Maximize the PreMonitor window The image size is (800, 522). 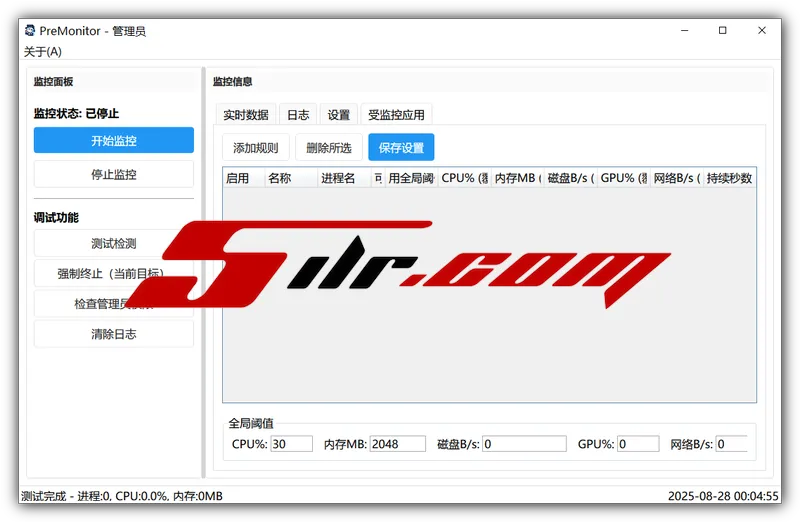click(x=722, y=31)
